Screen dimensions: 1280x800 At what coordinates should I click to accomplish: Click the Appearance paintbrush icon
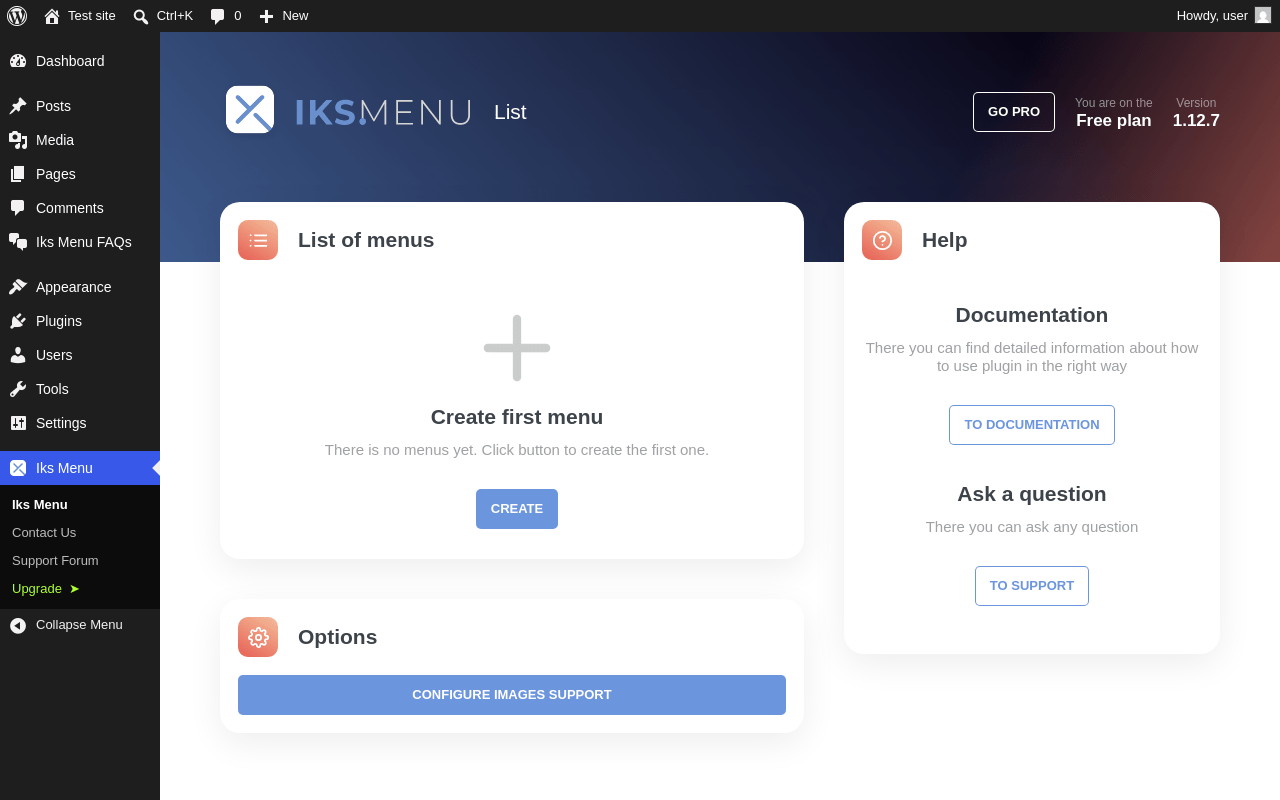coord(18,287)
